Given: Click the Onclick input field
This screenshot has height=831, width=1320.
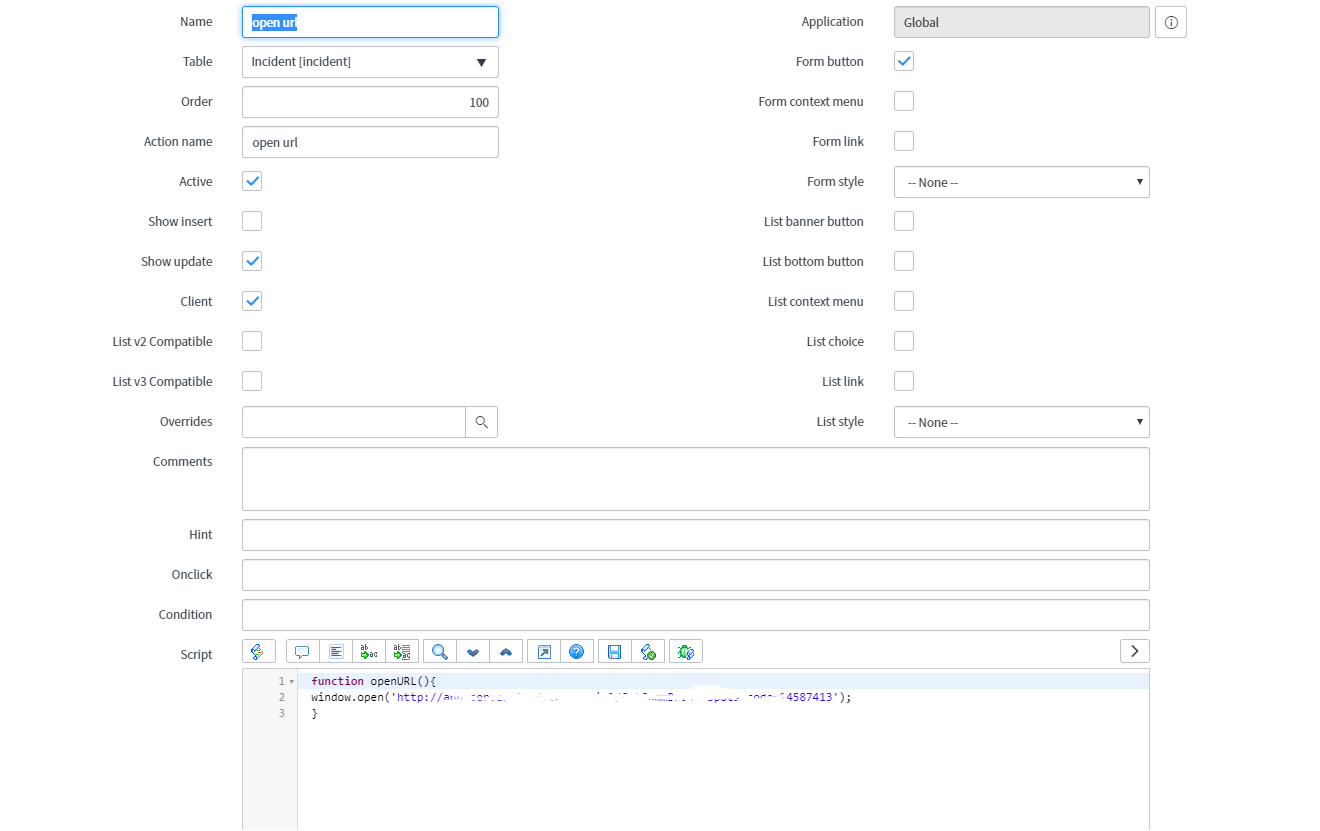Looking at the screenshot, I should pos(696,575).
